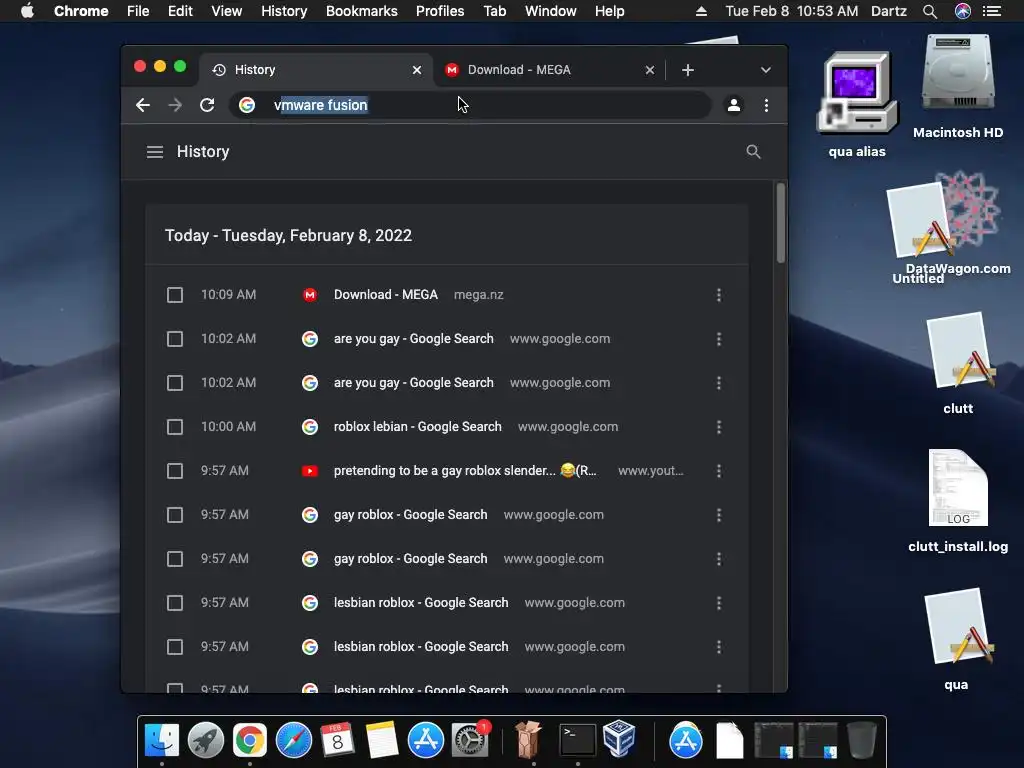1024x768 pixels.
Task: Click the forward navigation arrow in Chrome
Action: click(x=174, y=105)
